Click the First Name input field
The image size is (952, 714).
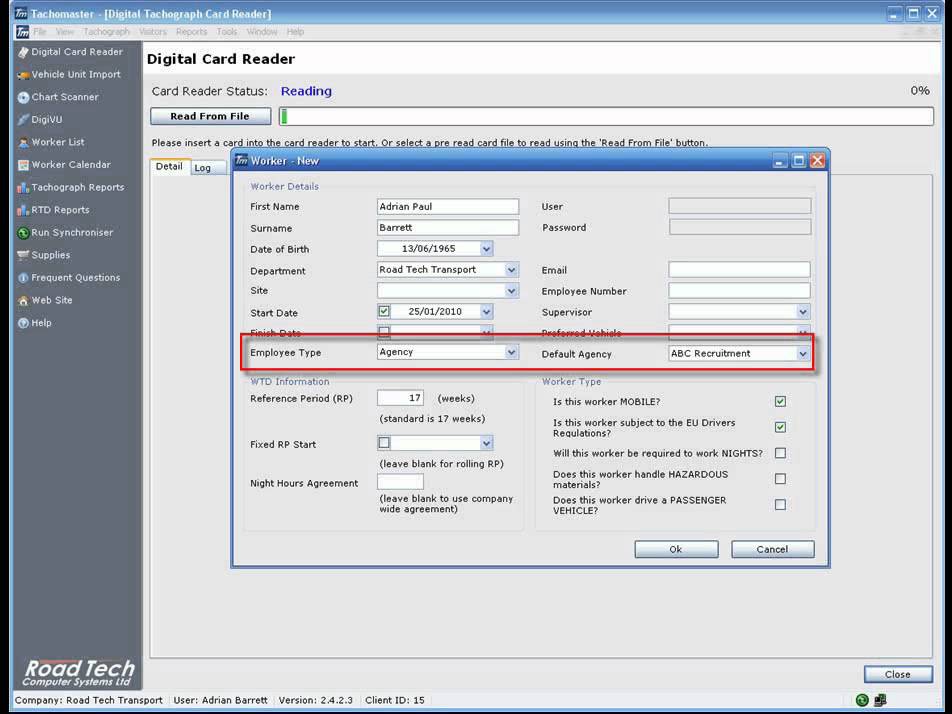448,206
